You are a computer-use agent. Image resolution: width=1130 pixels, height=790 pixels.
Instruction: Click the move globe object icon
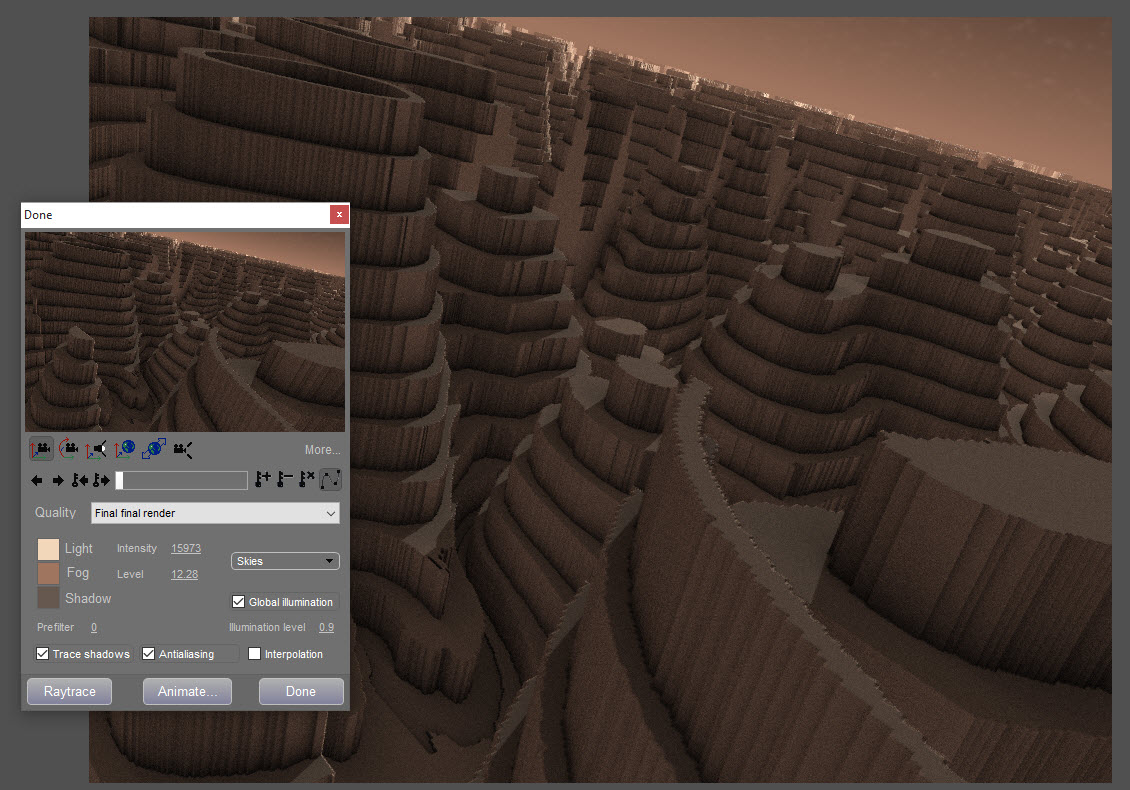[x=125, y=450]
